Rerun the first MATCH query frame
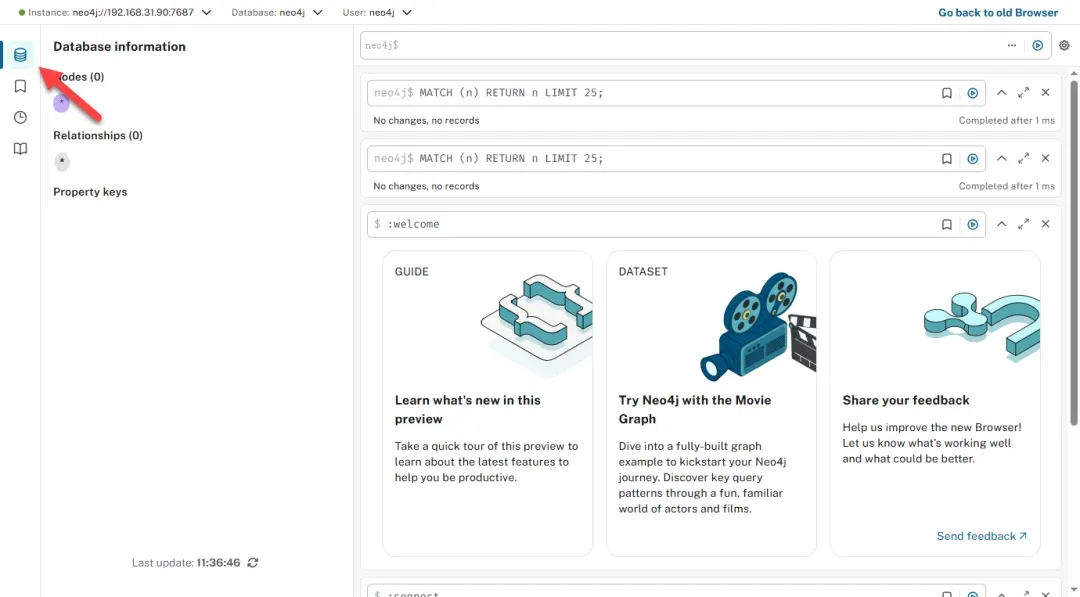Screen dimensions: 1080x597 [973, 93]
